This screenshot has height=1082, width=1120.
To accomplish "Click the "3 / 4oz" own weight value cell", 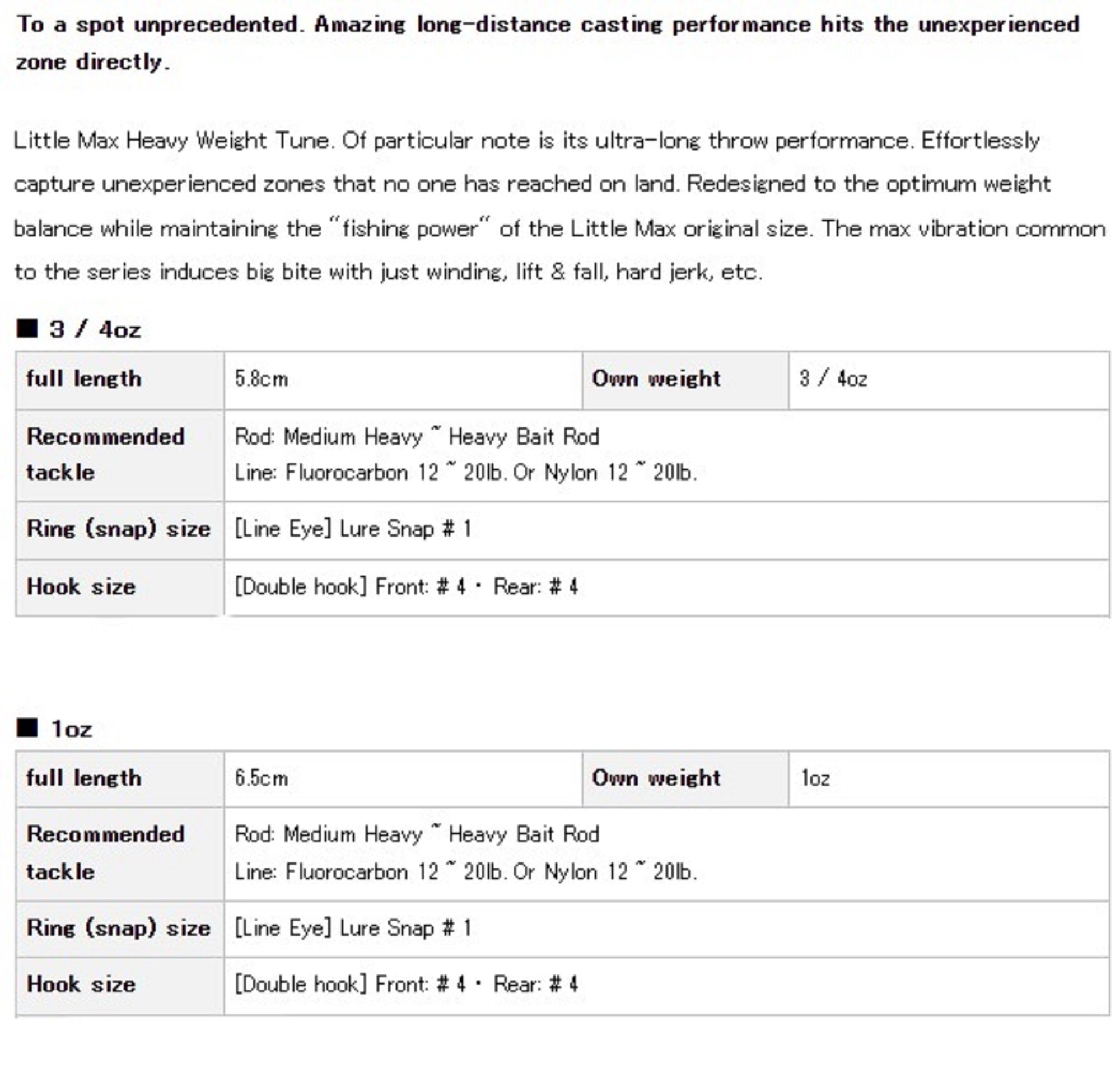I will (x=833, y=379).
